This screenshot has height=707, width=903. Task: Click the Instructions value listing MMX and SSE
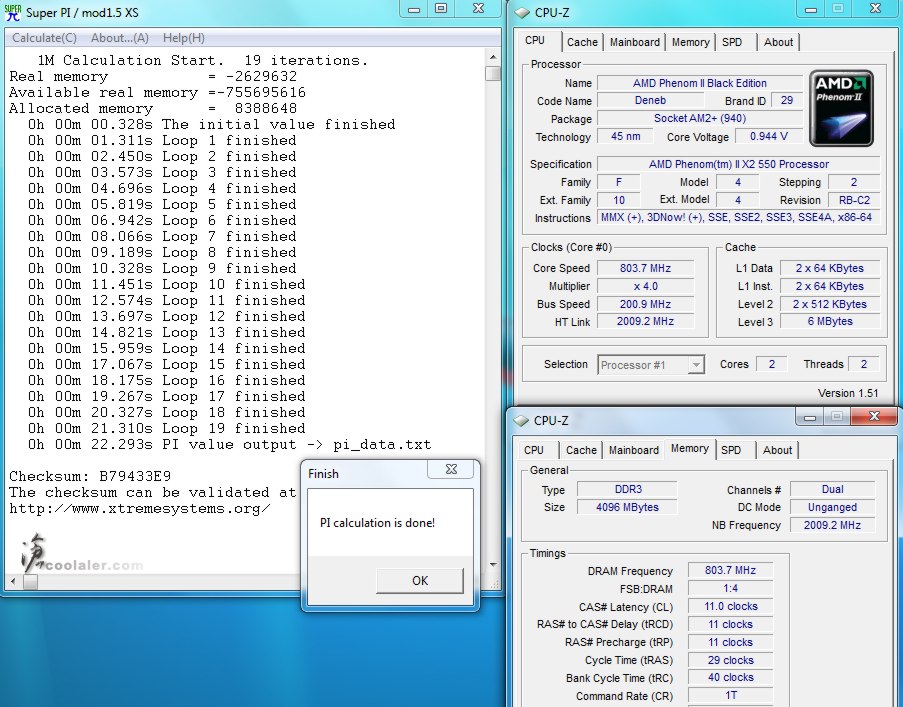(x=737, y=218)
